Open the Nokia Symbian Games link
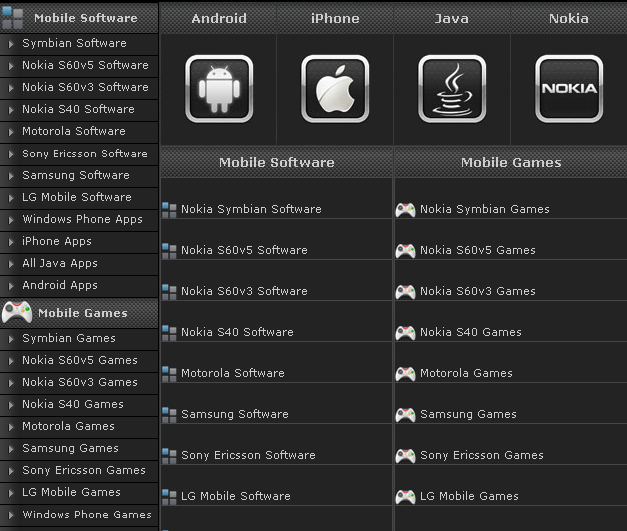 click(x=485, y=210)
